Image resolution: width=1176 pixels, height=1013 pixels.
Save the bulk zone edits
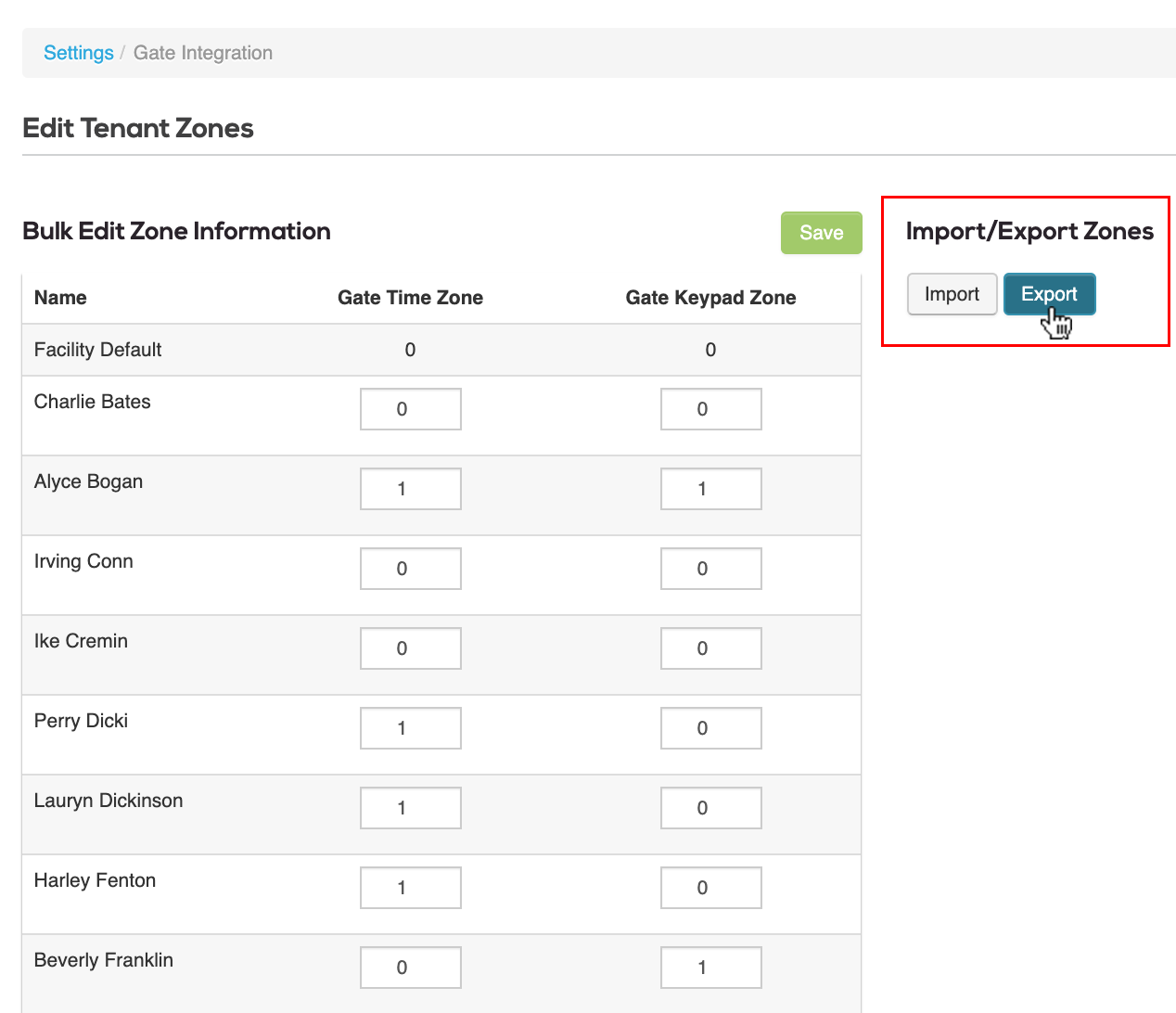point(820,233)
